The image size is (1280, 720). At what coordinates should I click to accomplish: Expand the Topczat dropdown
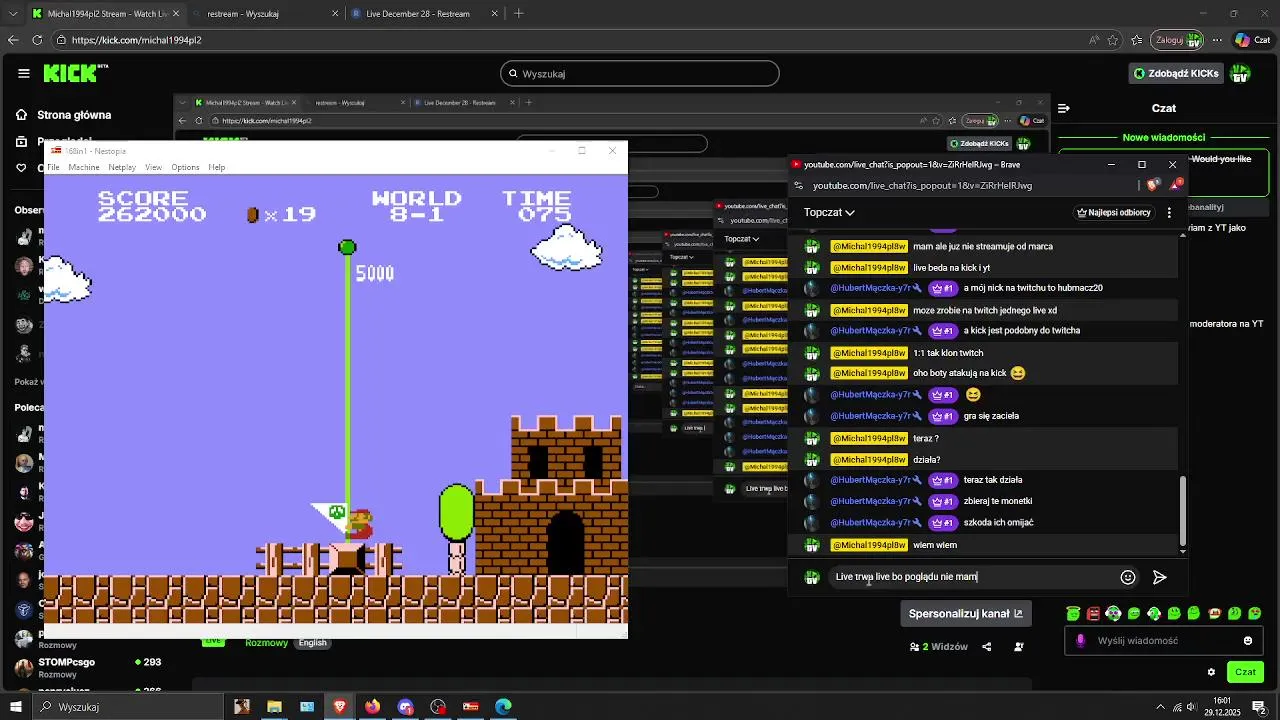(x=829, y=212)
